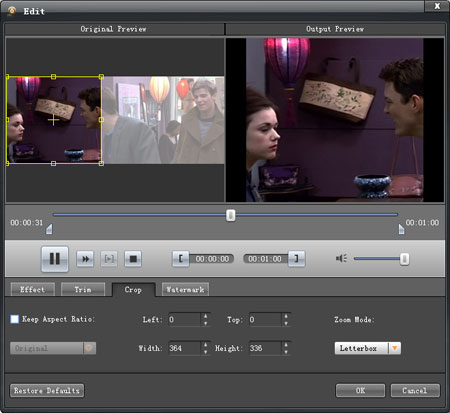This screenshot has height=413, width=450.
Task: Switch to the Effect tab
Action: 33,289
